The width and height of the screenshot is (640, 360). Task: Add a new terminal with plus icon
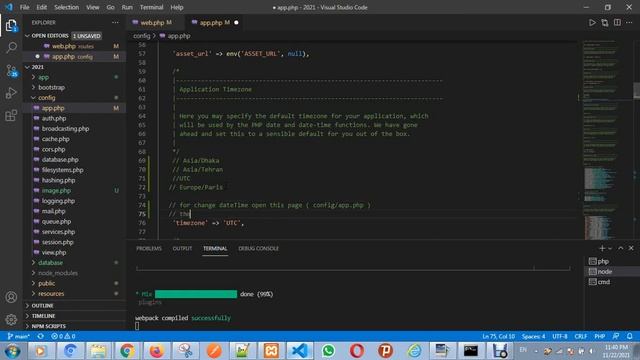602,248
